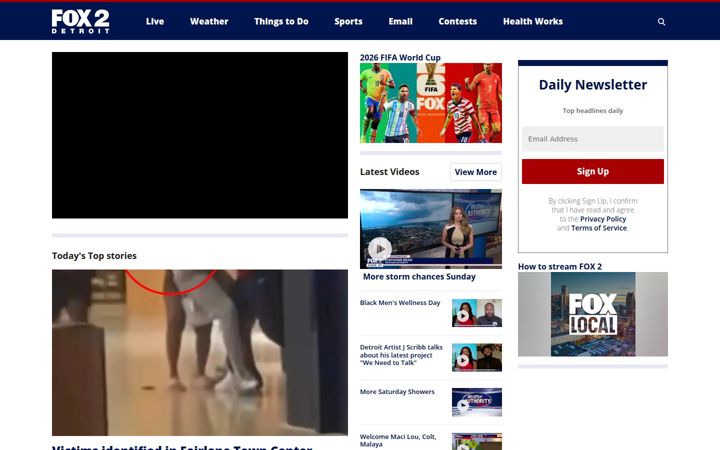This screenshot has width=720, height=450.
Task: Click the FOX 2 Detroit logo
Action: tap(80, 21)
